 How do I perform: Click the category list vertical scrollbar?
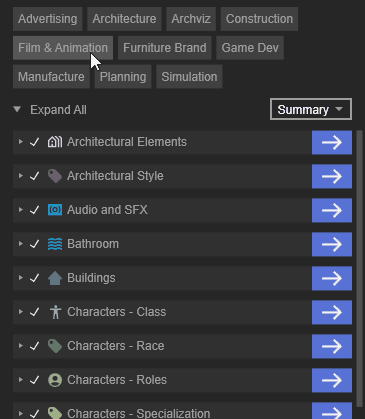point(359,268)
